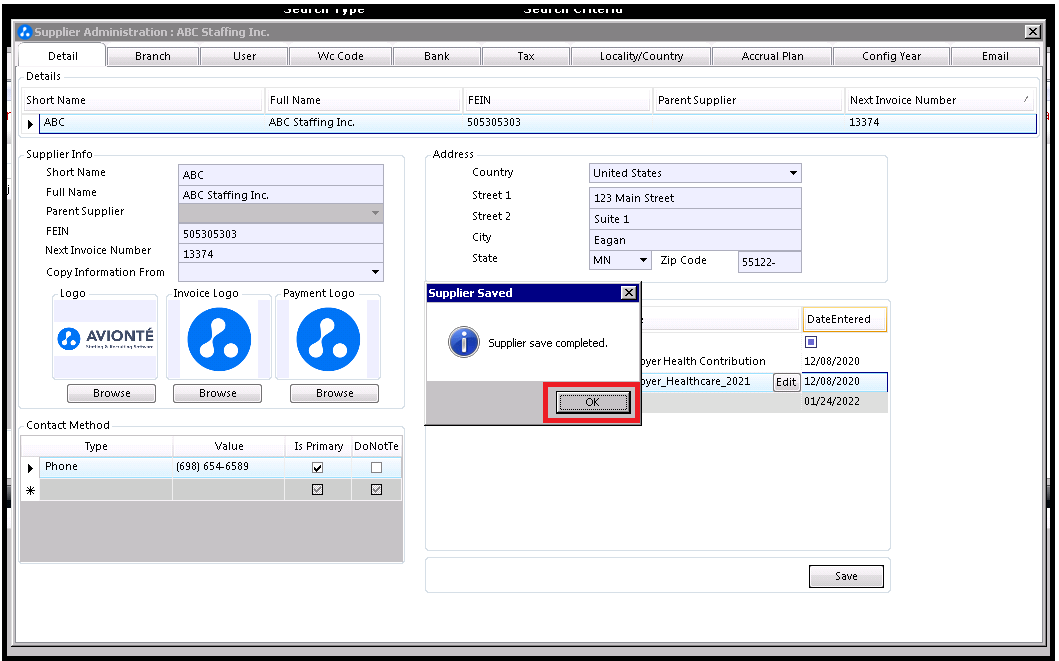Select the Detail tab
1059x661 pixels.
tap(62, 56)
